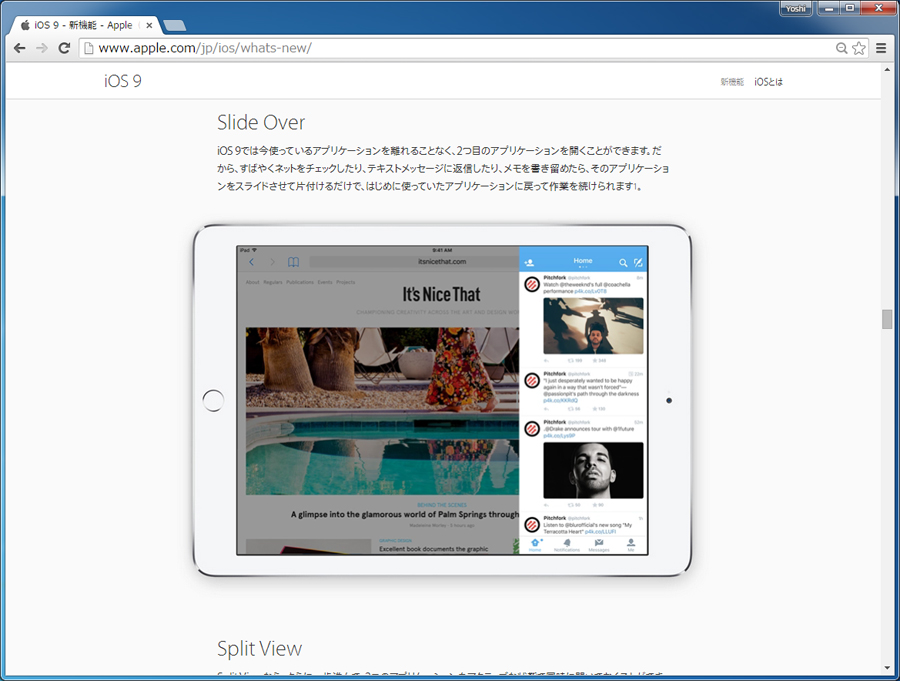Click the iPad home button in the image
This screenshot has width=900, height=681.
[213, 400]
